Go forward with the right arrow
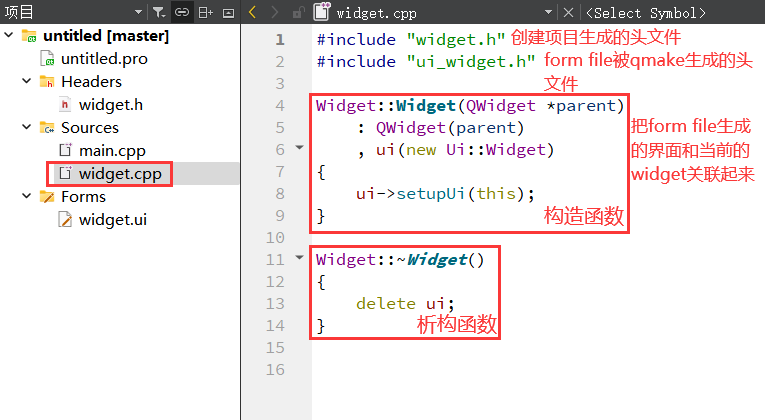The width and height of the screenshot is (765, 420). point(275,12)
